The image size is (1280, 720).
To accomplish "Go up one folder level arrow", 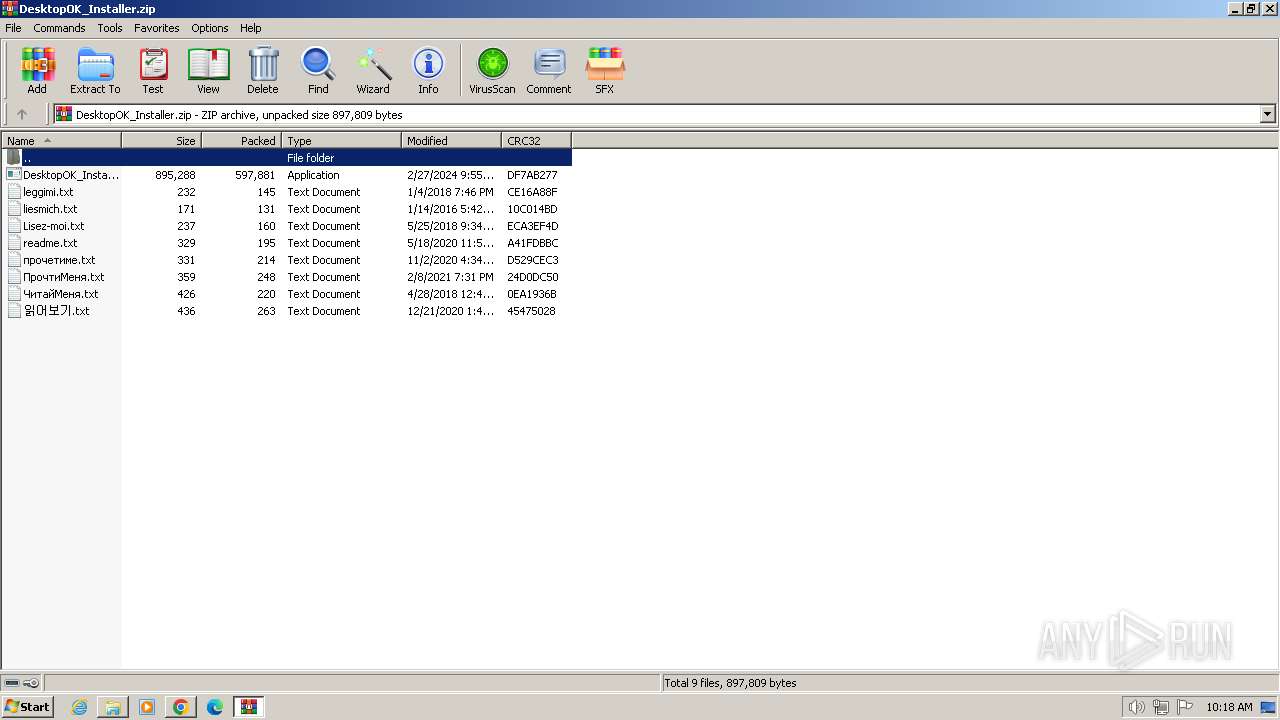I will coord(22,115).
